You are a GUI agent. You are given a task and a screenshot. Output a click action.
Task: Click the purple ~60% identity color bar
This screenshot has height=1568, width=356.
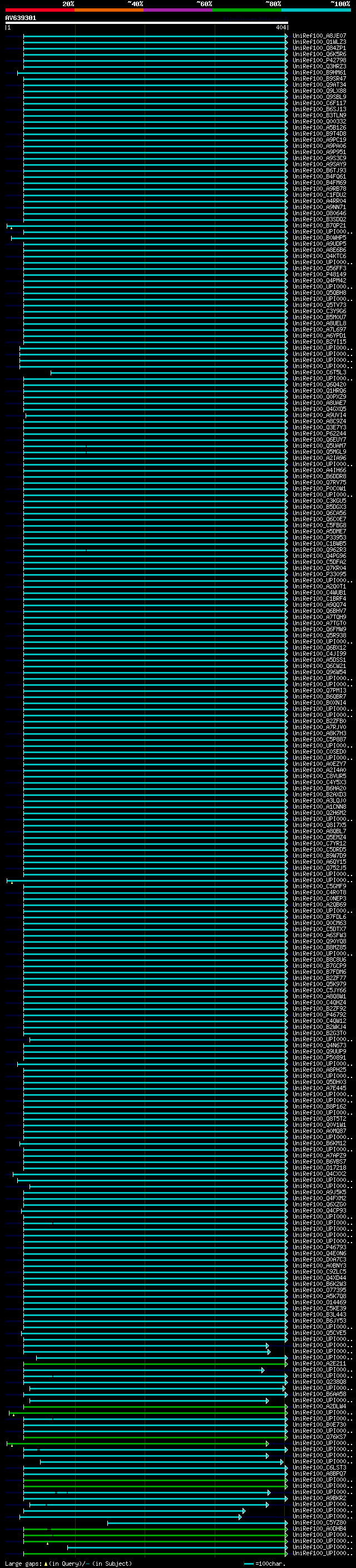[x=179, y=10]
